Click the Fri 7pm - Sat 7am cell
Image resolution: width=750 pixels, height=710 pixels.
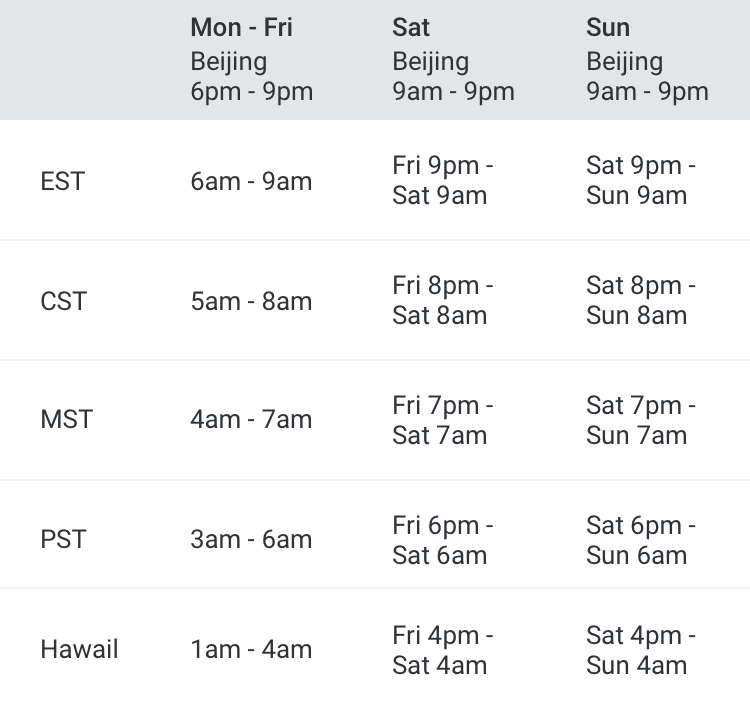443,421
